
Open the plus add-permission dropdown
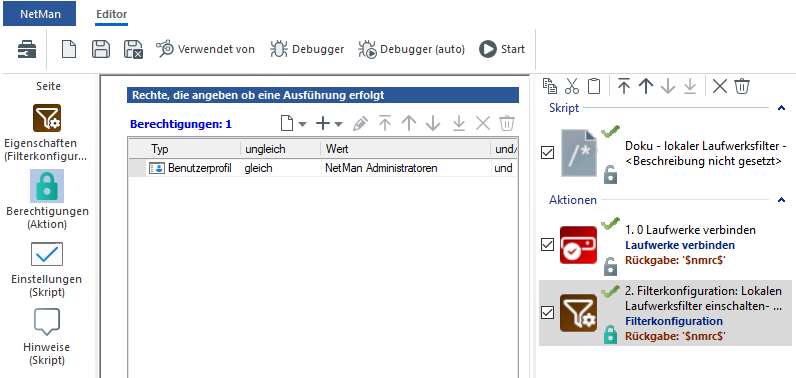[329, 123]
